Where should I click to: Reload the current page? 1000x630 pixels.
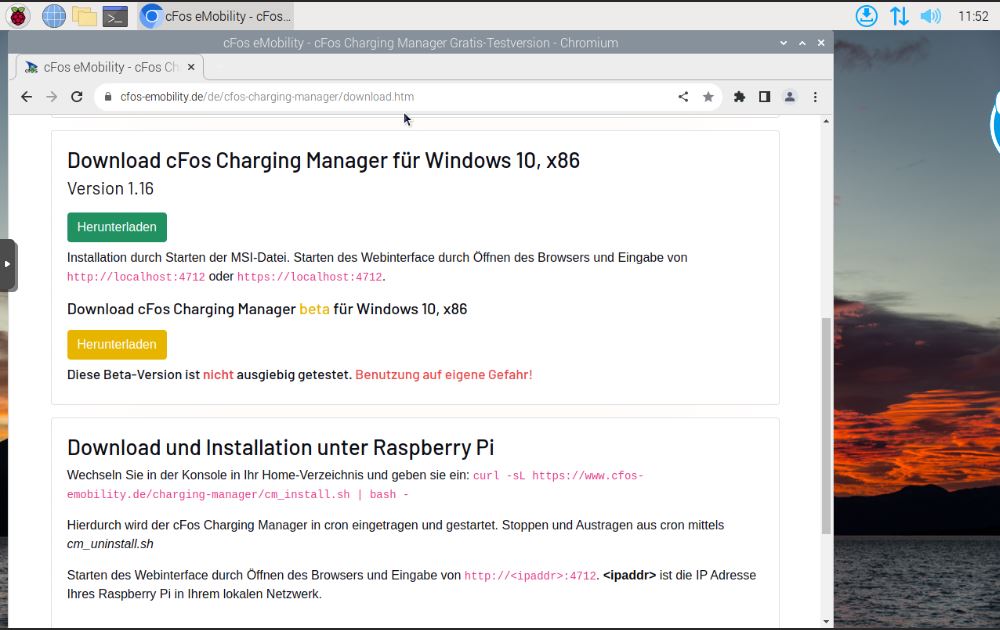click(x=77, y=97)
